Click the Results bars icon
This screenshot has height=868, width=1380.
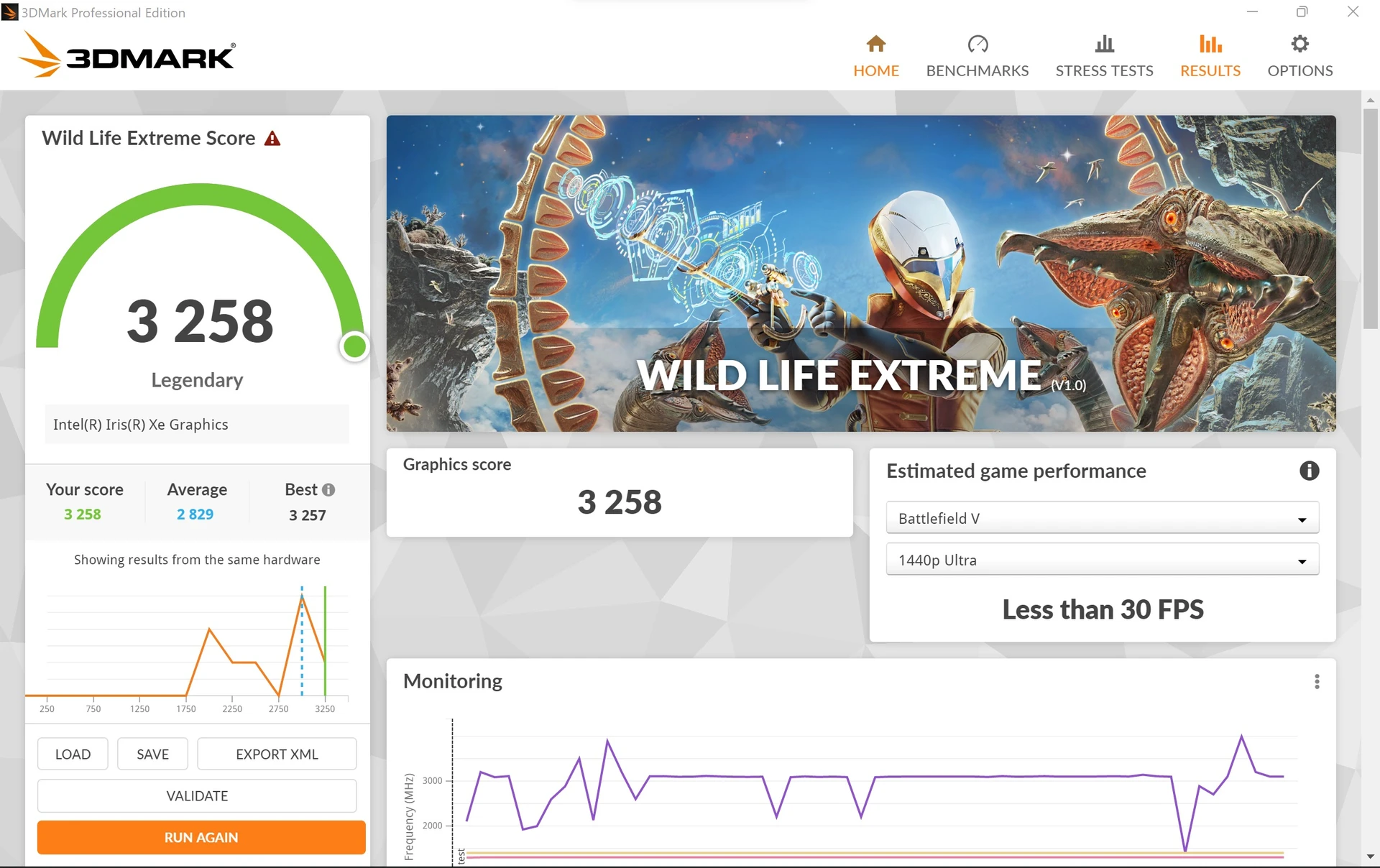tap(1210, 44)
